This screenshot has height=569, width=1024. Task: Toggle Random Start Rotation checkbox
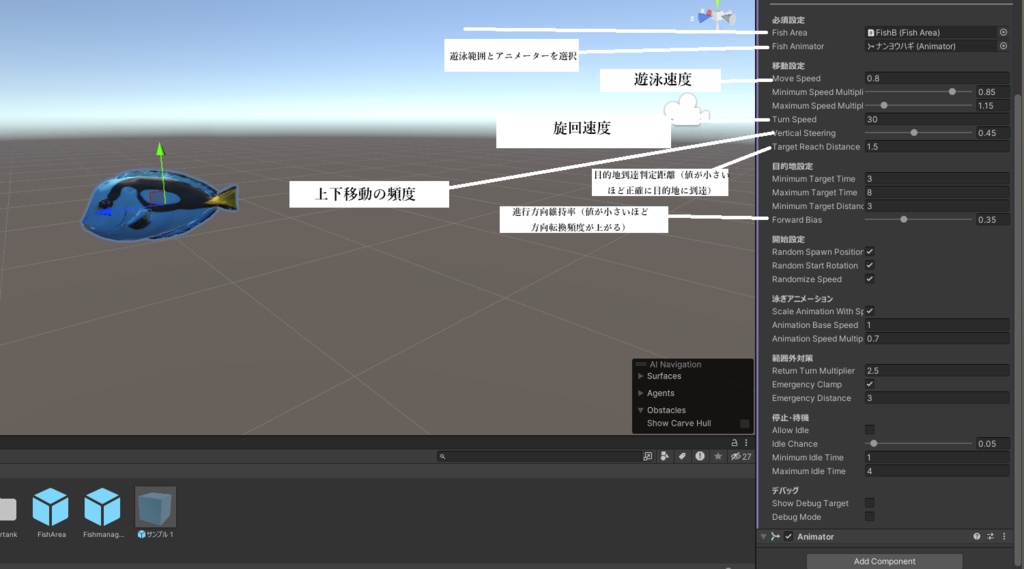869,265
